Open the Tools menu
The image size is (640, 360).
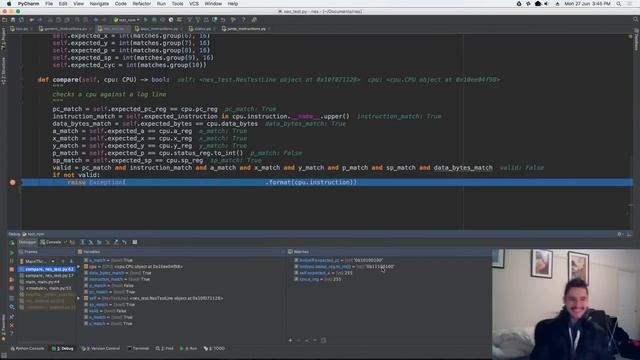pyautogui.click(x=177, y=4)
